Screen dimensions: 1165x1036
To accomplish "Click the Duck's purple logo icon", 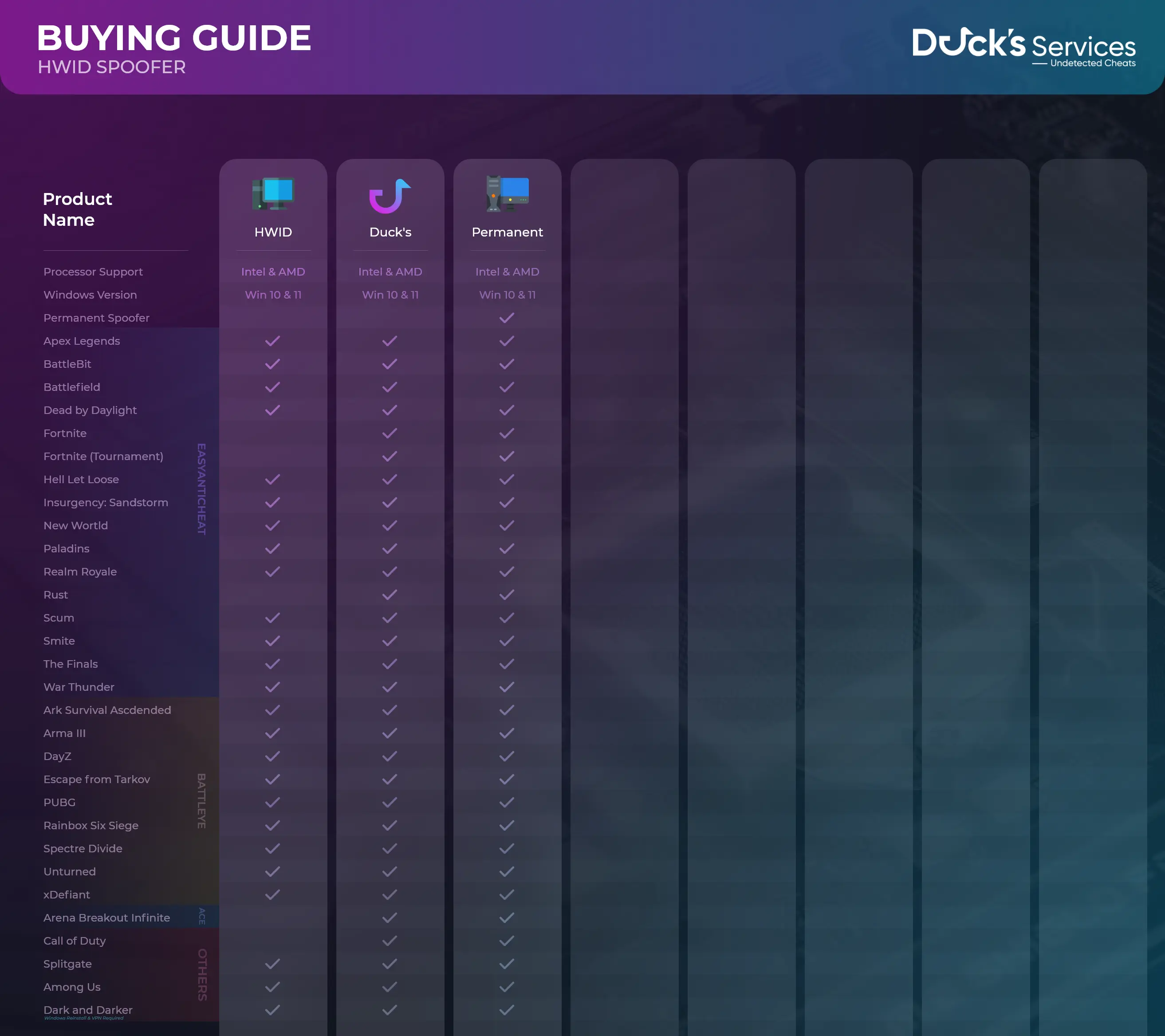I will (x=390, y=196).
